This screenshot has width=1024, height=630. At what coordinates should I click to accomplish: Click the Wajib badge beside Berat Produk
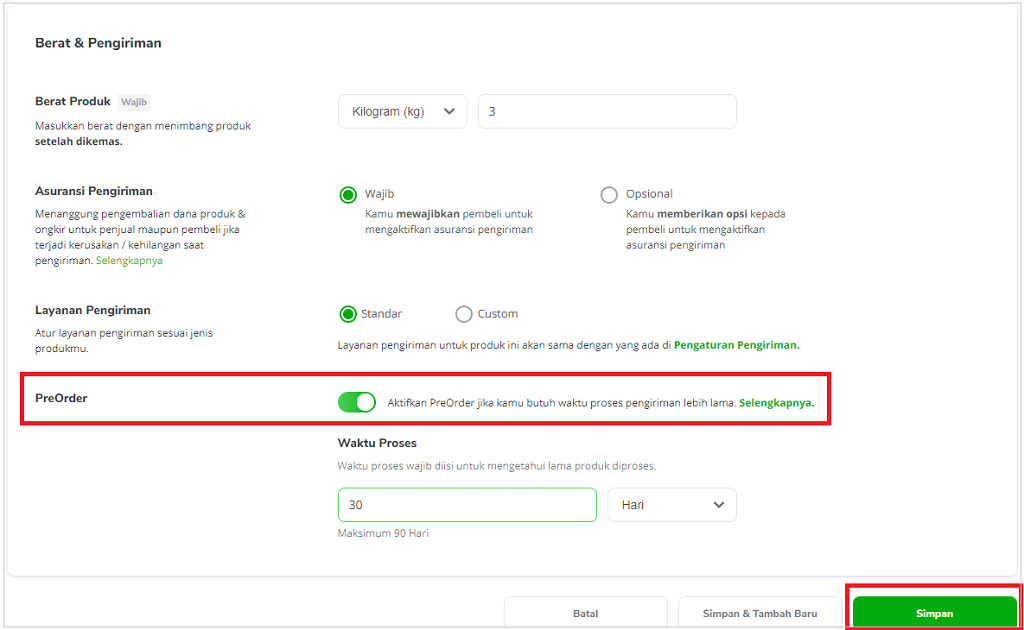click(x=134, y=102)
